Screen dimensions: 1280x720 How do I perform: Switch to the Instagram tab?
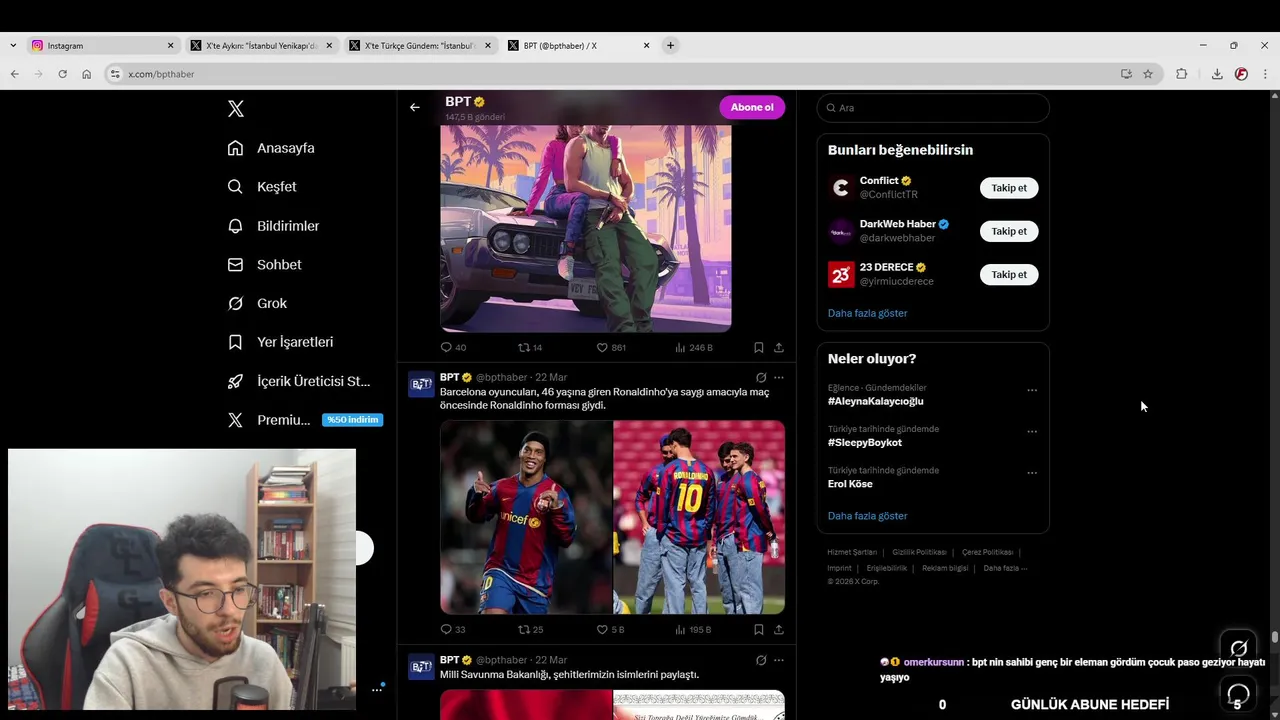[102, 45]
